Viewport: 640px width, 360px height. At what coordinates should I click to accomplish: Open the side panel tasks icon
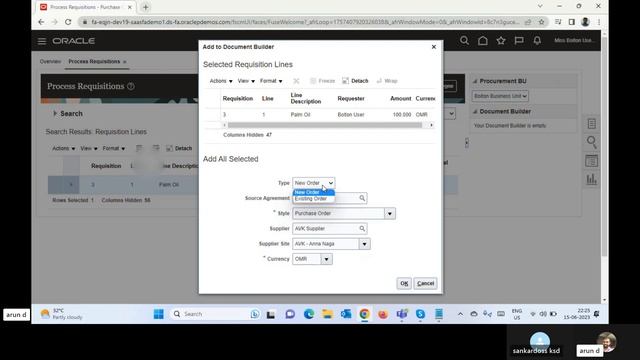click(591, 124)
